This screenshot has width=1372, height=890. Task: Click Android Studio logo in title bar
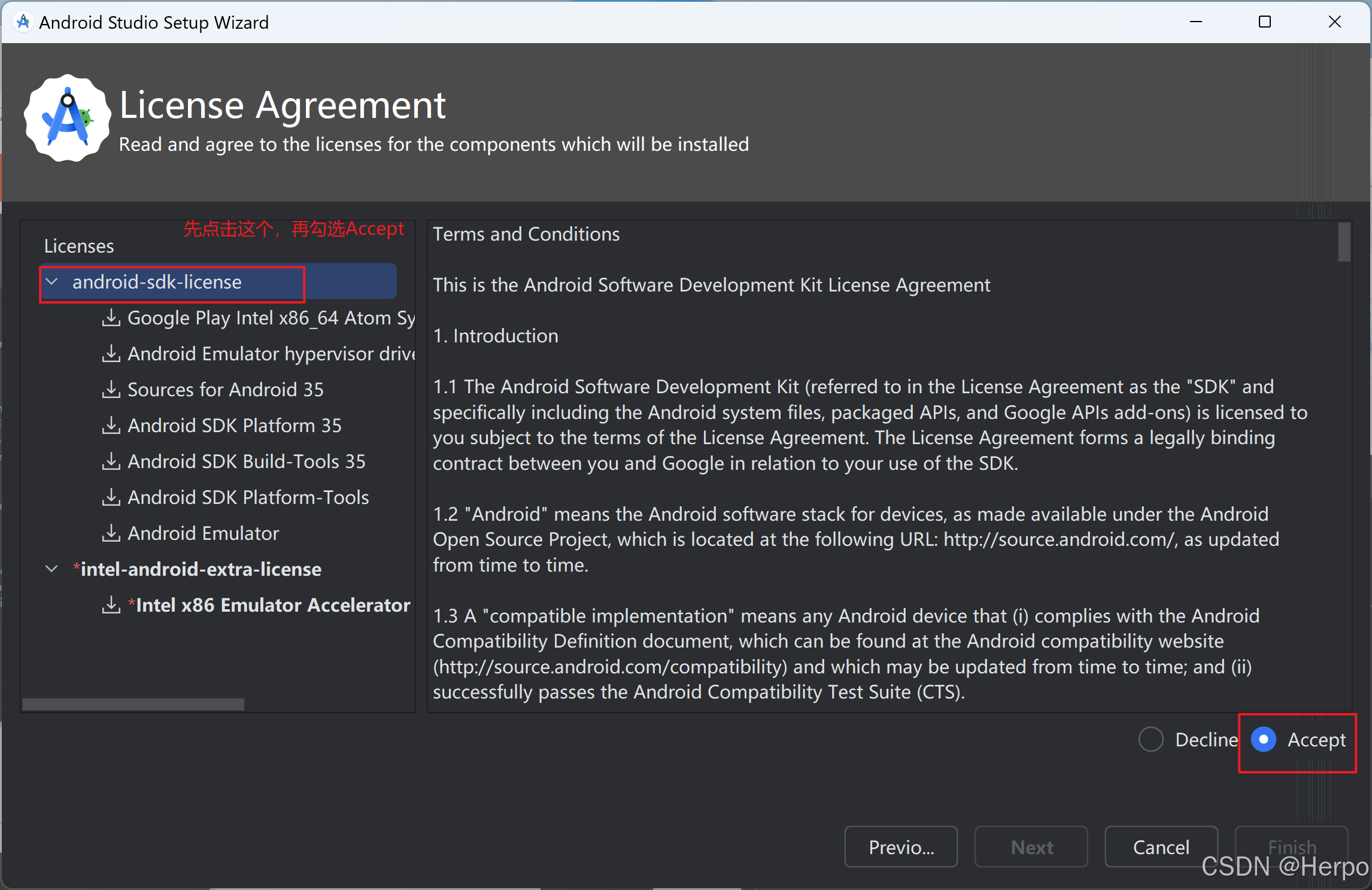(23, 22)
